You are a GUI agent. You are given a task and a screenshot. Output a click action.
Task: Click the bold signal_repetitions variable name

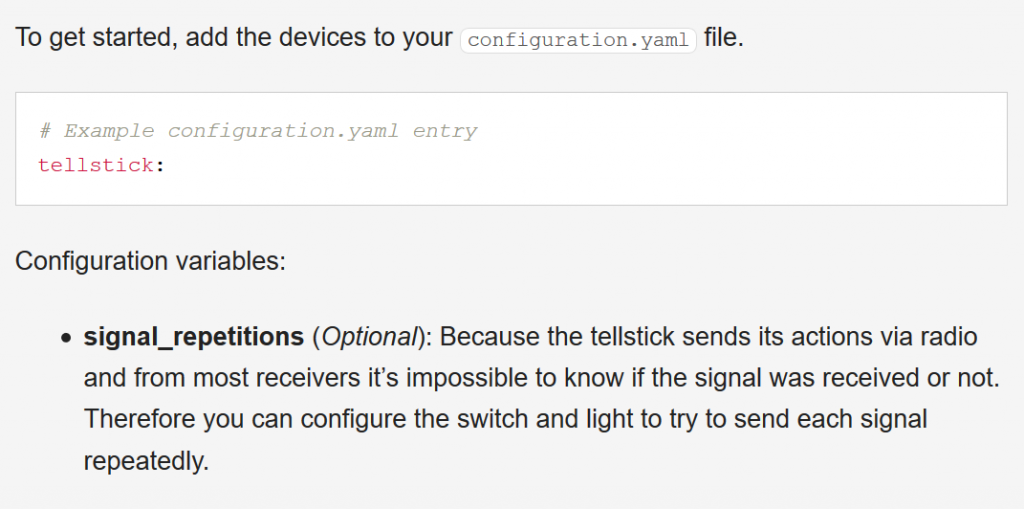click(194, 337)
